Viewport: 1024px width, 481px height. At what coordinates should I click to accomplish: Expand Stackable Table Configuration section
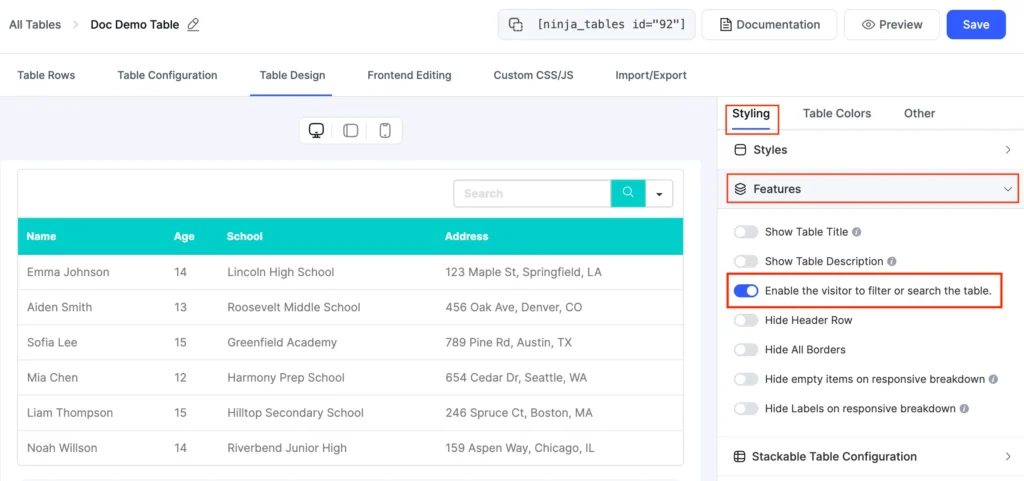point(871,456)
